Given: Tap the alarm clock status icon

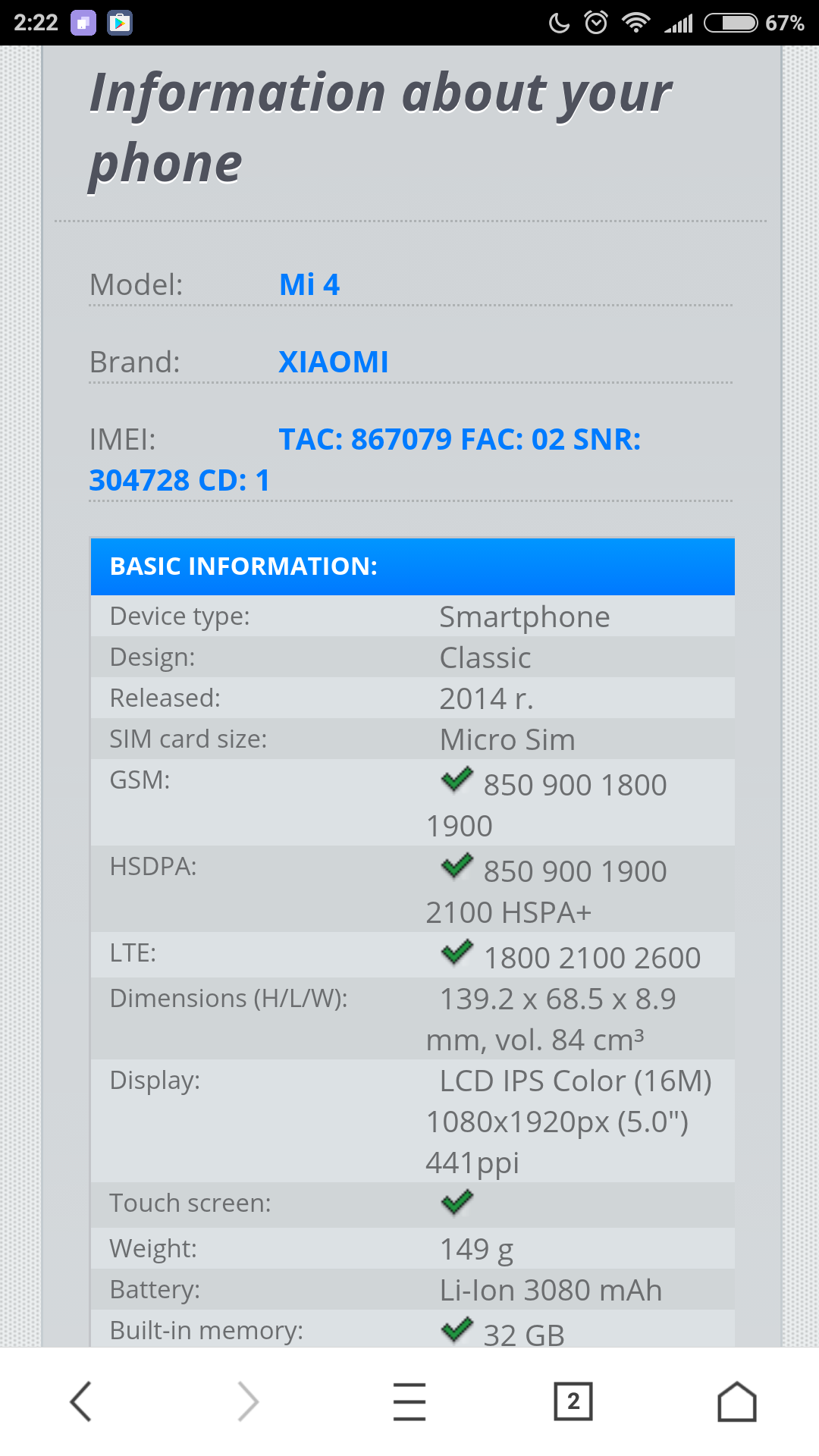Looking at the screenshot, I should click(x=596, y=23).
